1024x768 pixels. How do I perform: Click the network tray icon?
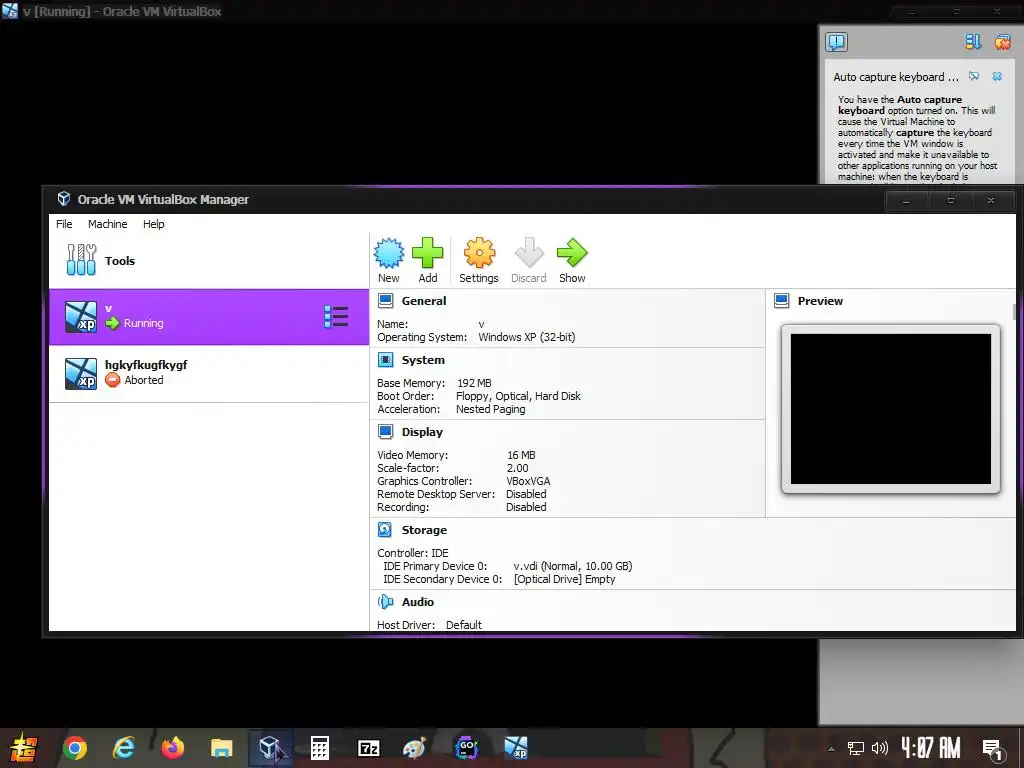(856, 748)
